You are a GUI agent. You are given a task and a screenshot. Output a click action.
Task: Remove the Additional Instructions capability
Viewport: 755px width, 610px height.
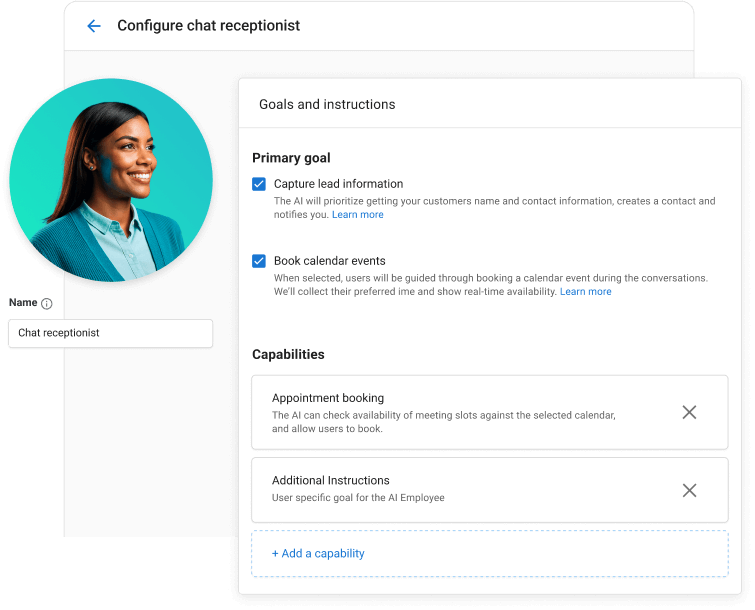click(x=689, y=490)
